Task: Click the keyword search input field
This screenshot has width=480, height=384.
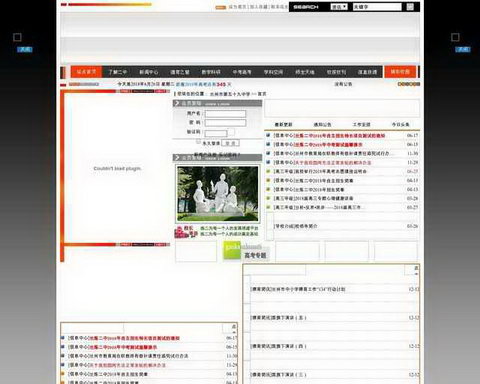Action: point(377,7)
